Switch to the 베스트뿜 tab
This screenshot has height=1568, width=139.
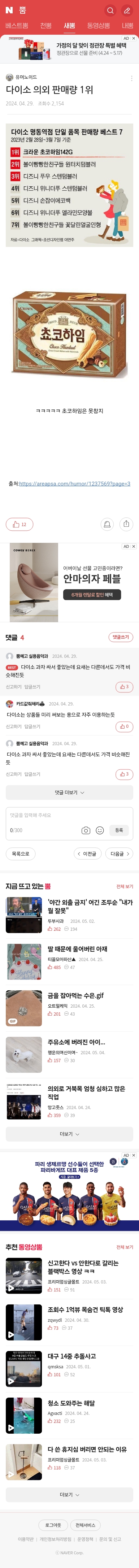click(17, 26)
